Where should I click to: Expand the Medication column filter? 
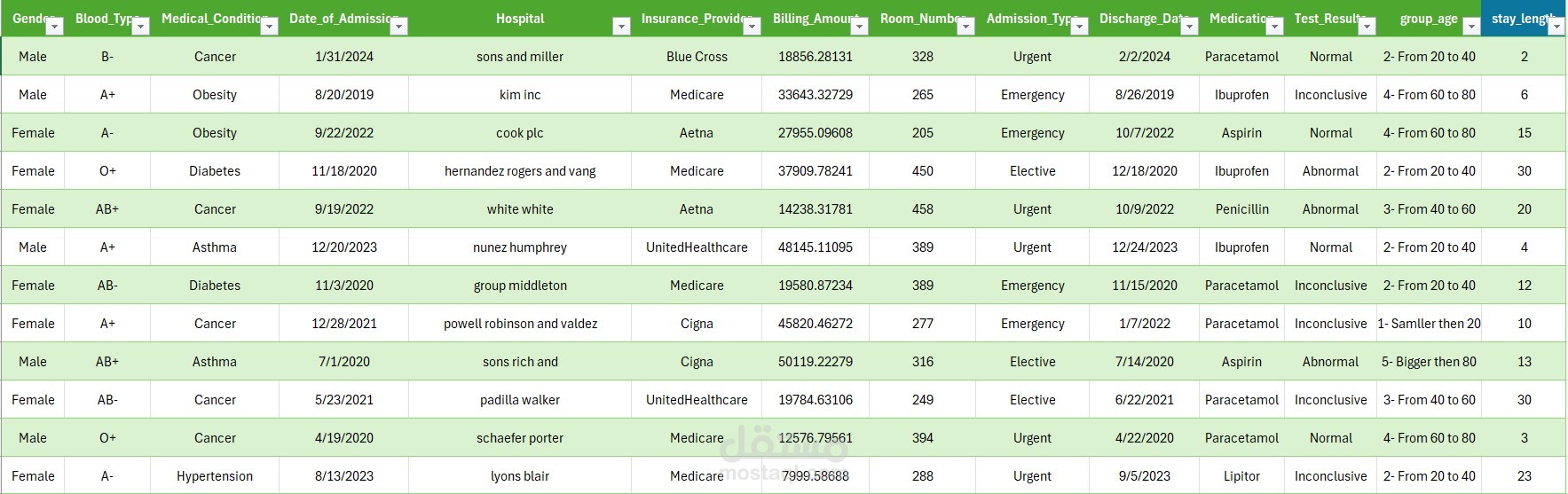(x=1274, y=27)
